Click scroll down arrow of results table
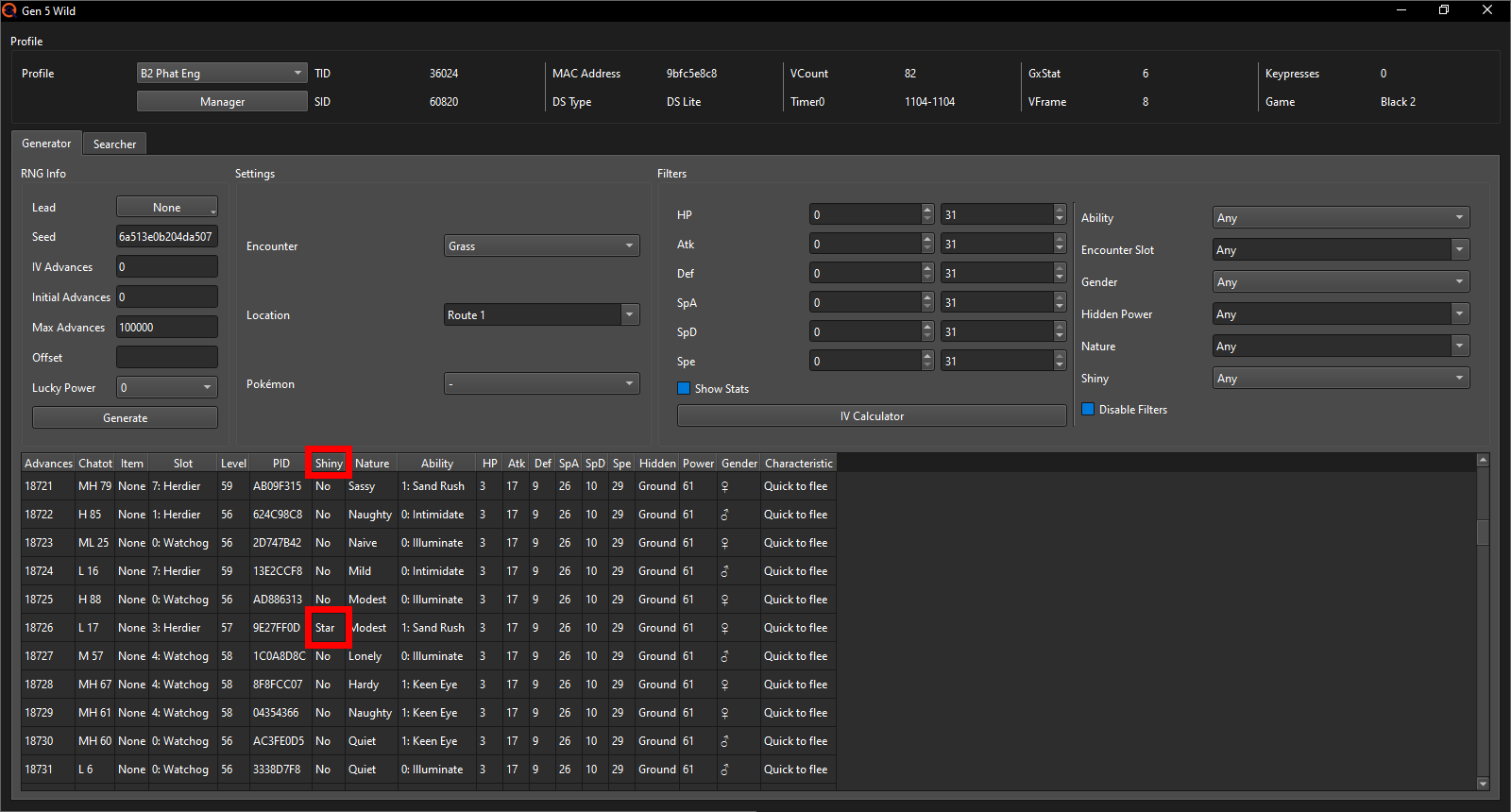This screenshot has width=1511, height=812. click(1483, 783)
